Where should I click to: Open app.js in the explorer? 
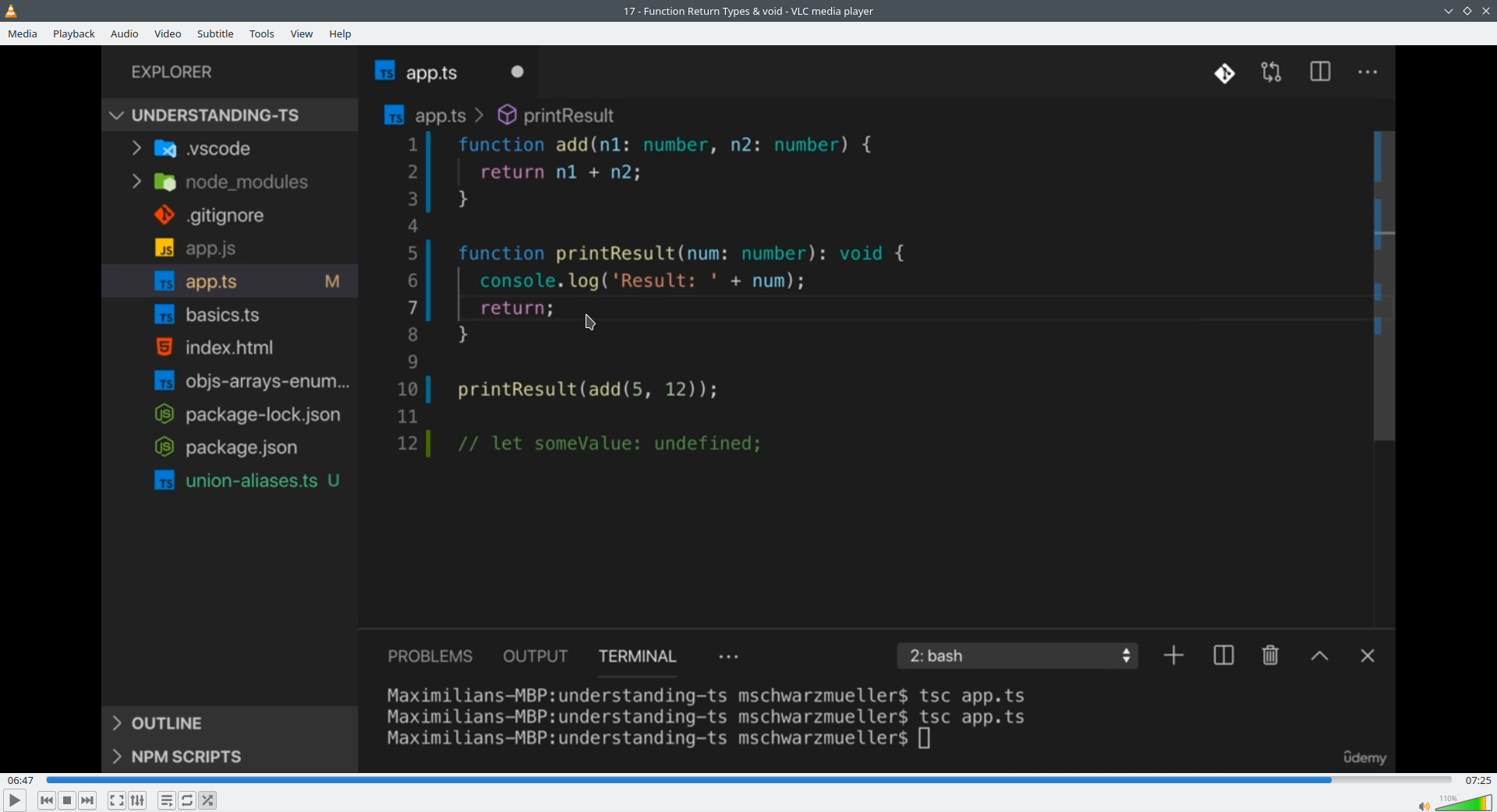pyautogui.click(x=230, y=249)
